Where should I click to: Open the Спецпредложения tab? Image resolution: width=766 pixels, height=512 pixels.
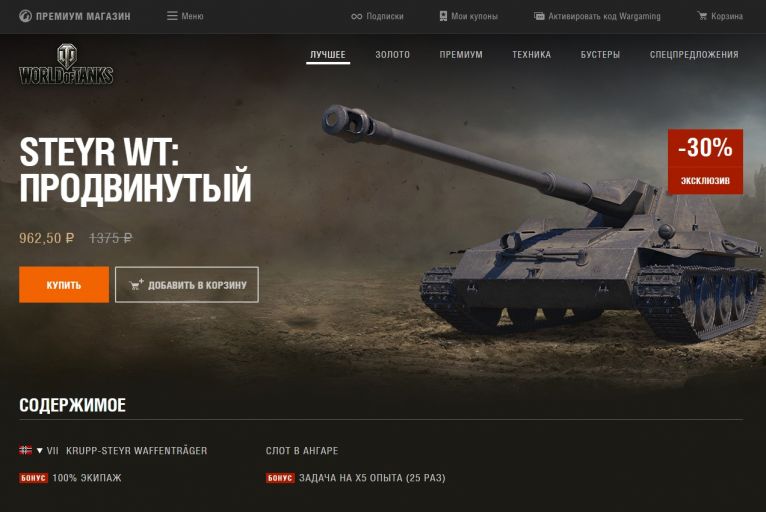coord(694,55)
